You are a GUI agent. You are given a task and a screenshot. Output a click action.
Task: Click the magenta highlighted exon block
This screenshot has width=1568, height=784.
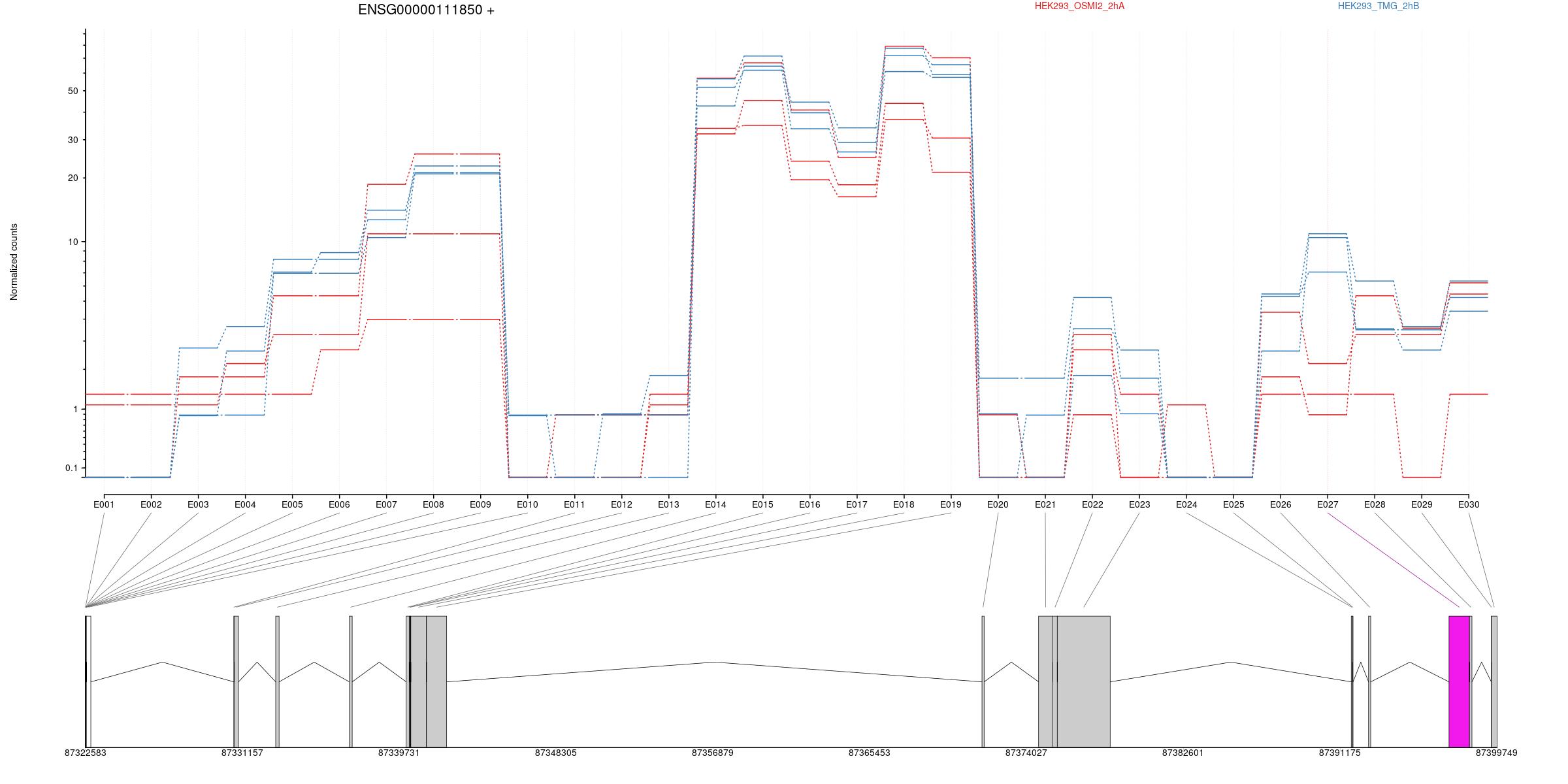click(1460, 681)
